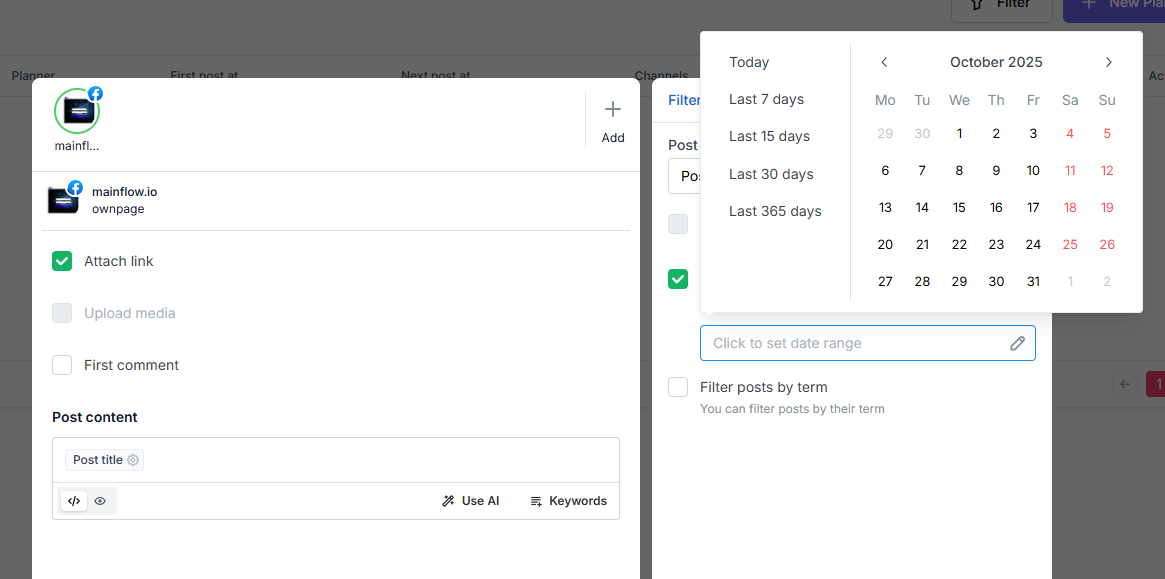This screenshot has width=1165, height=579.
Task: Select Last 365 days preset
Action: (x=775, y=211)
